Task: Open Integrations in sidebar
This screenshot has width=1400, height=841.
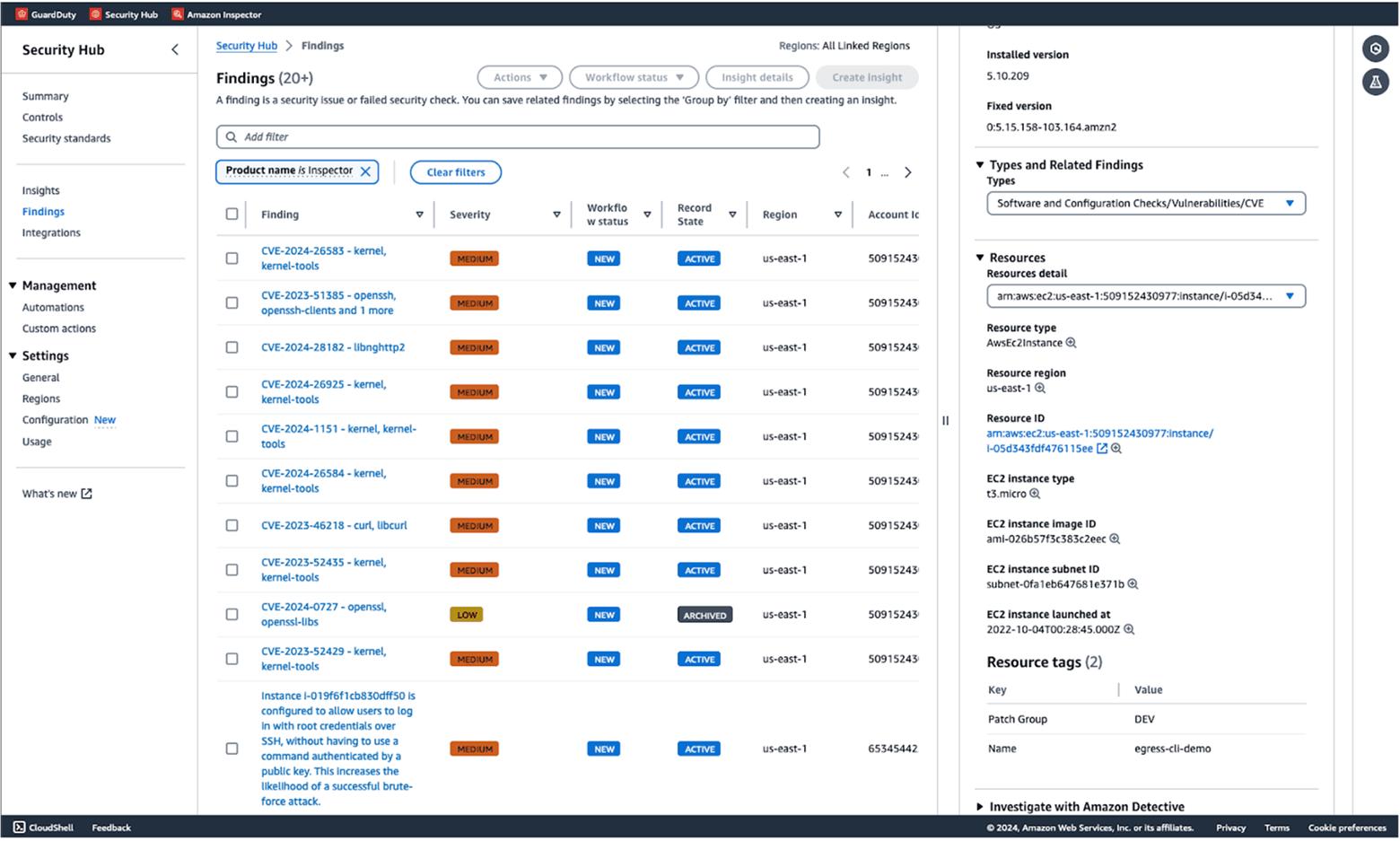Action: coord(51,232)
